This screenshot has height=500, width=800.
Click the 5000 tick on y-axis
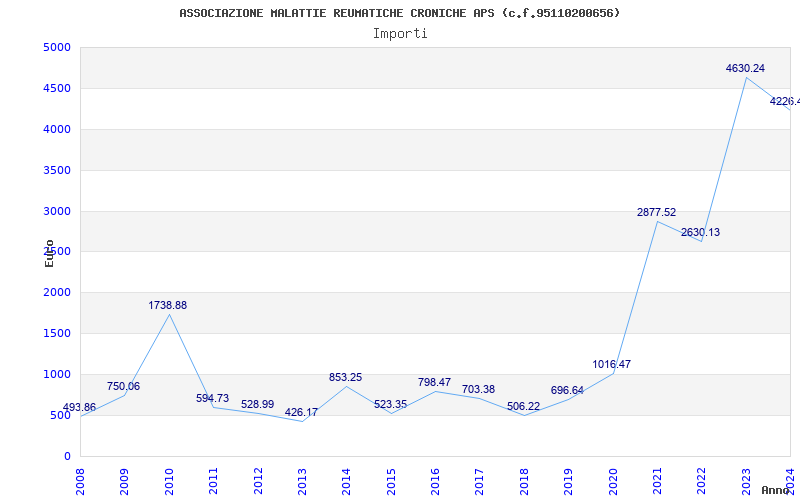point(56,47)
